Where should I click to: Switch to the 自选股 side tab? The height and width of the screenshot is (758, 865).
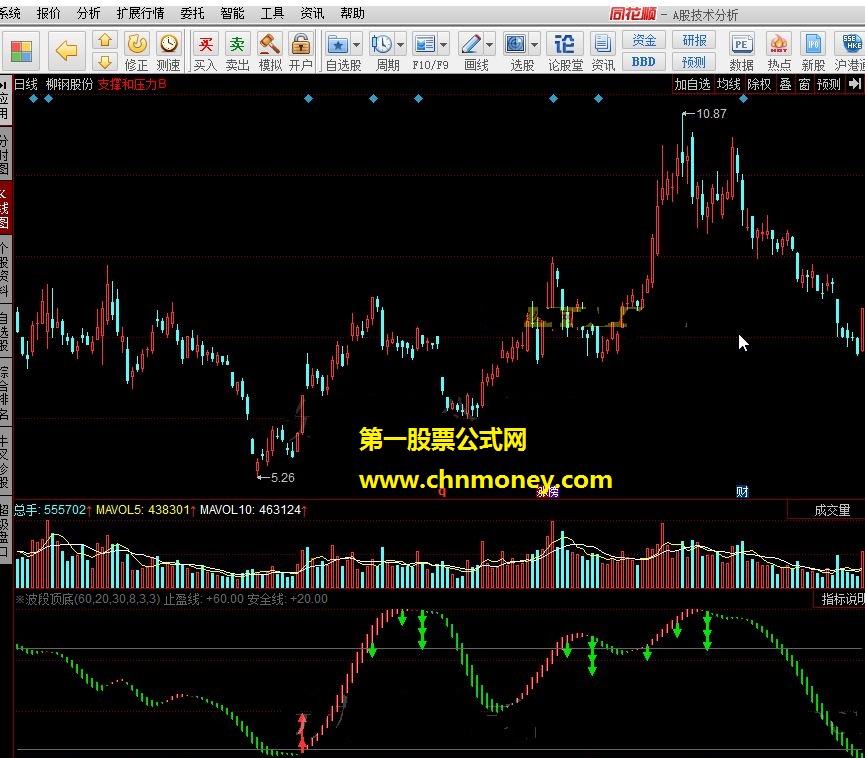coord(5,331)
